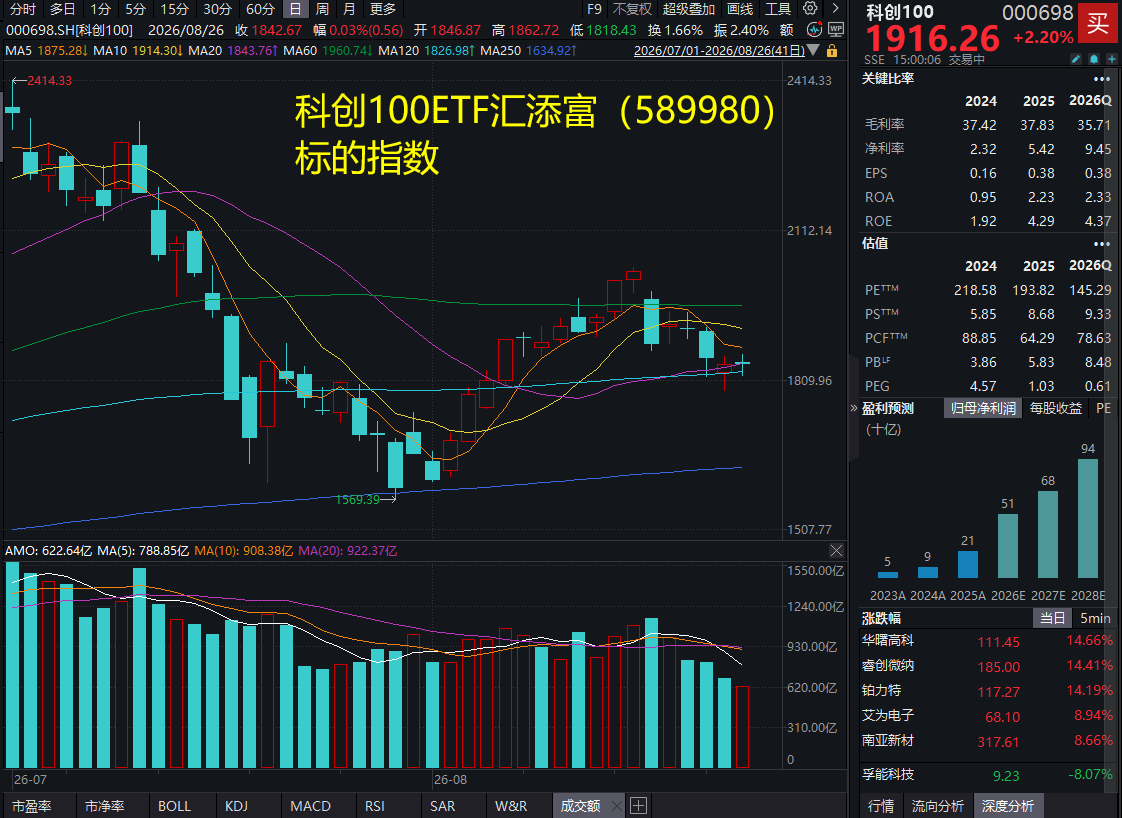The height and width of the screenshot is (818, 1122).
Task: Select RSI indicator tab
Action: tap(374, 806)
